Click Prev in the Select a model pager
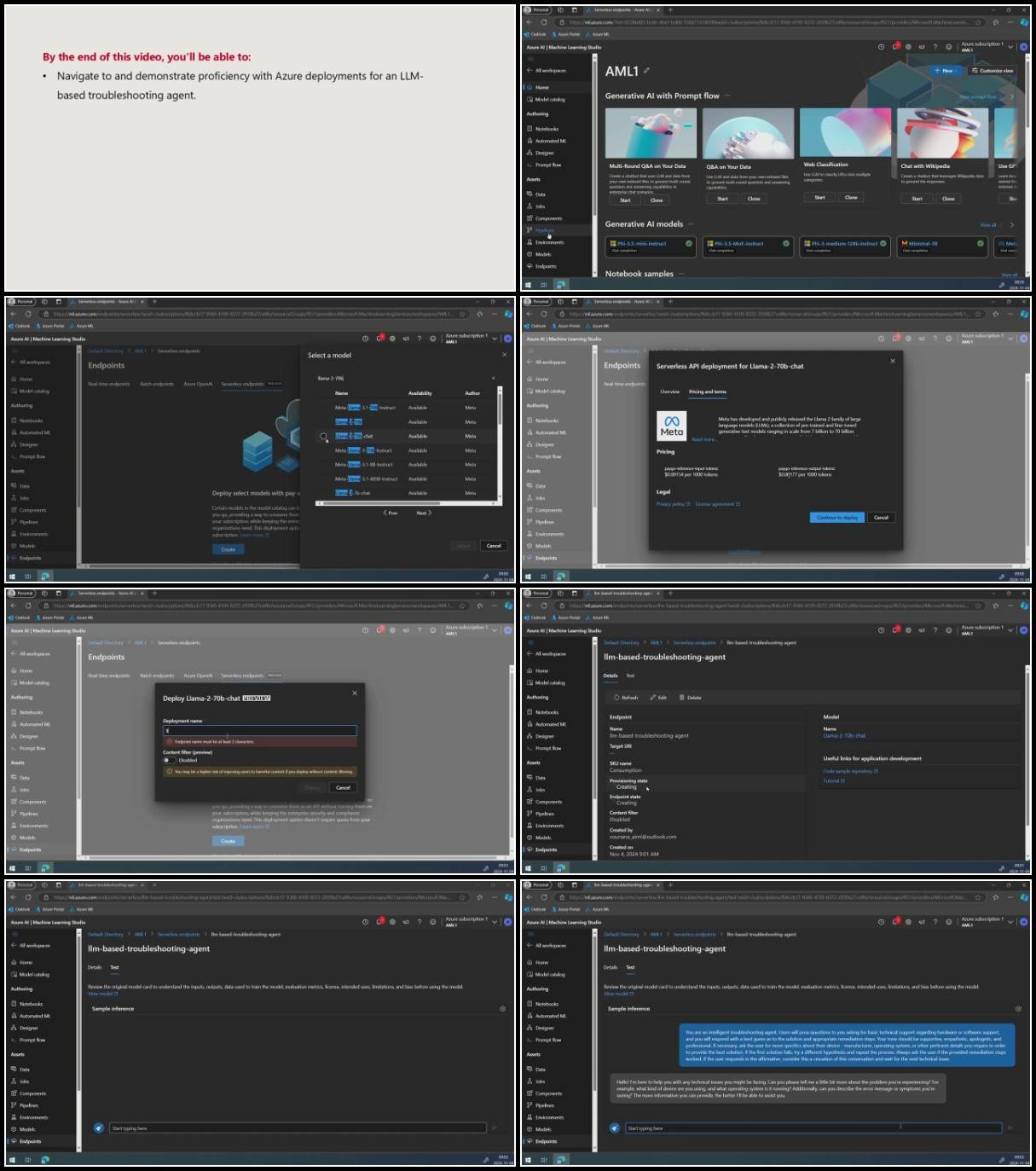Viewport: 1036px width, 1171px height. (x=391, y=513)
